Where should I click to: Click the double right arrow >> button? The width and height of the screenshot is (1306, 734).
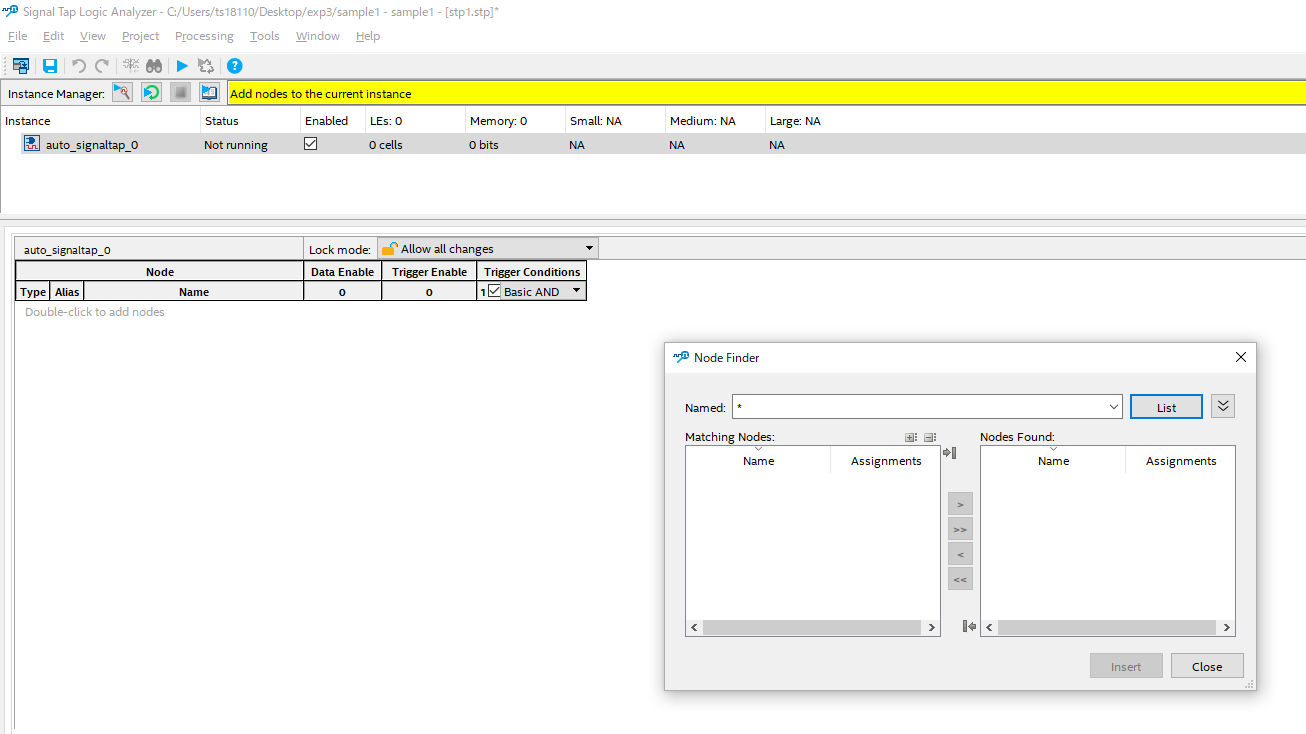tap(960, 529)
